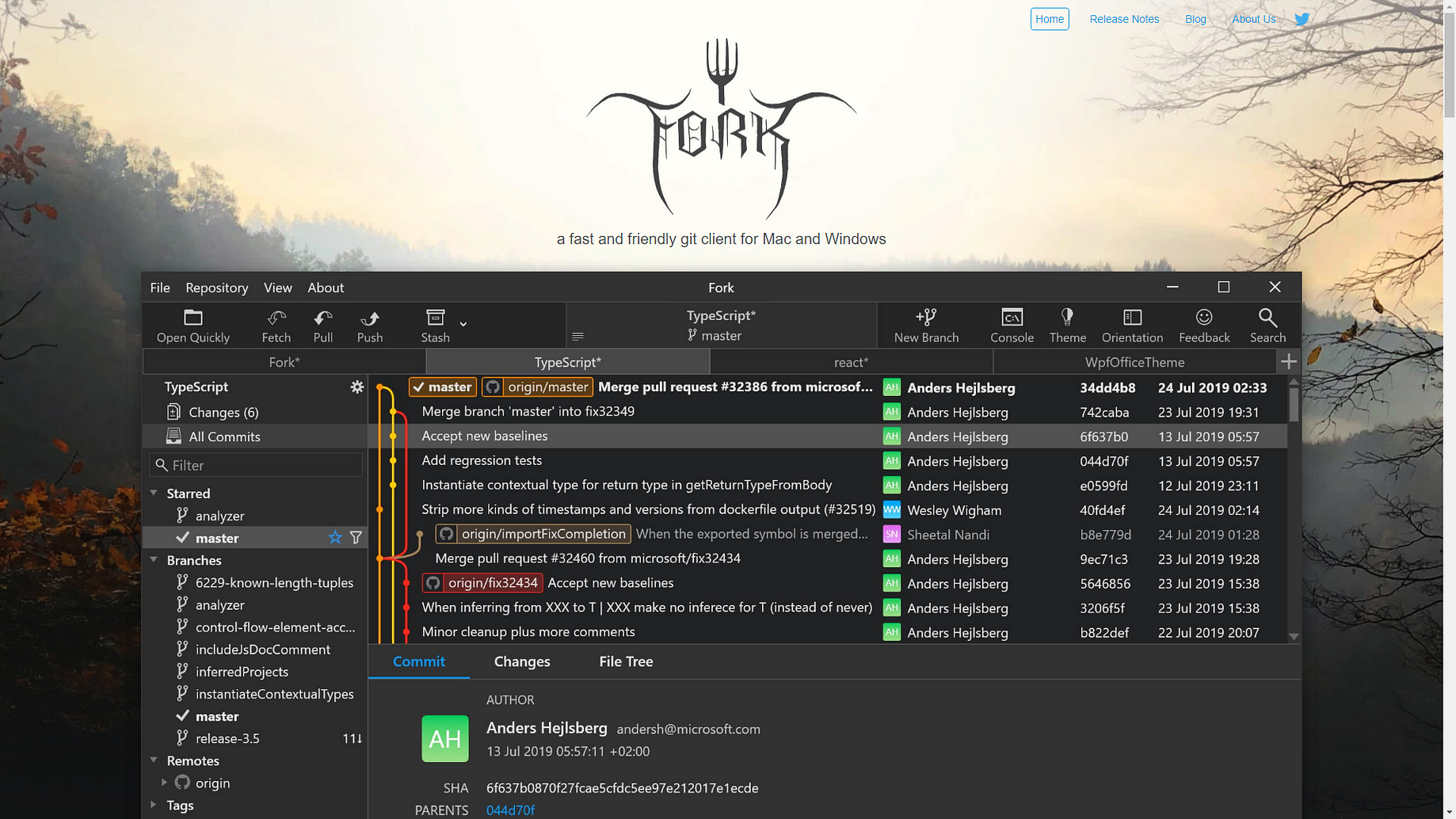Viewport: 1456px width, 819px height.
Task: Click Wesley Wigham's WW avatar
Action: tap(892, 509)
